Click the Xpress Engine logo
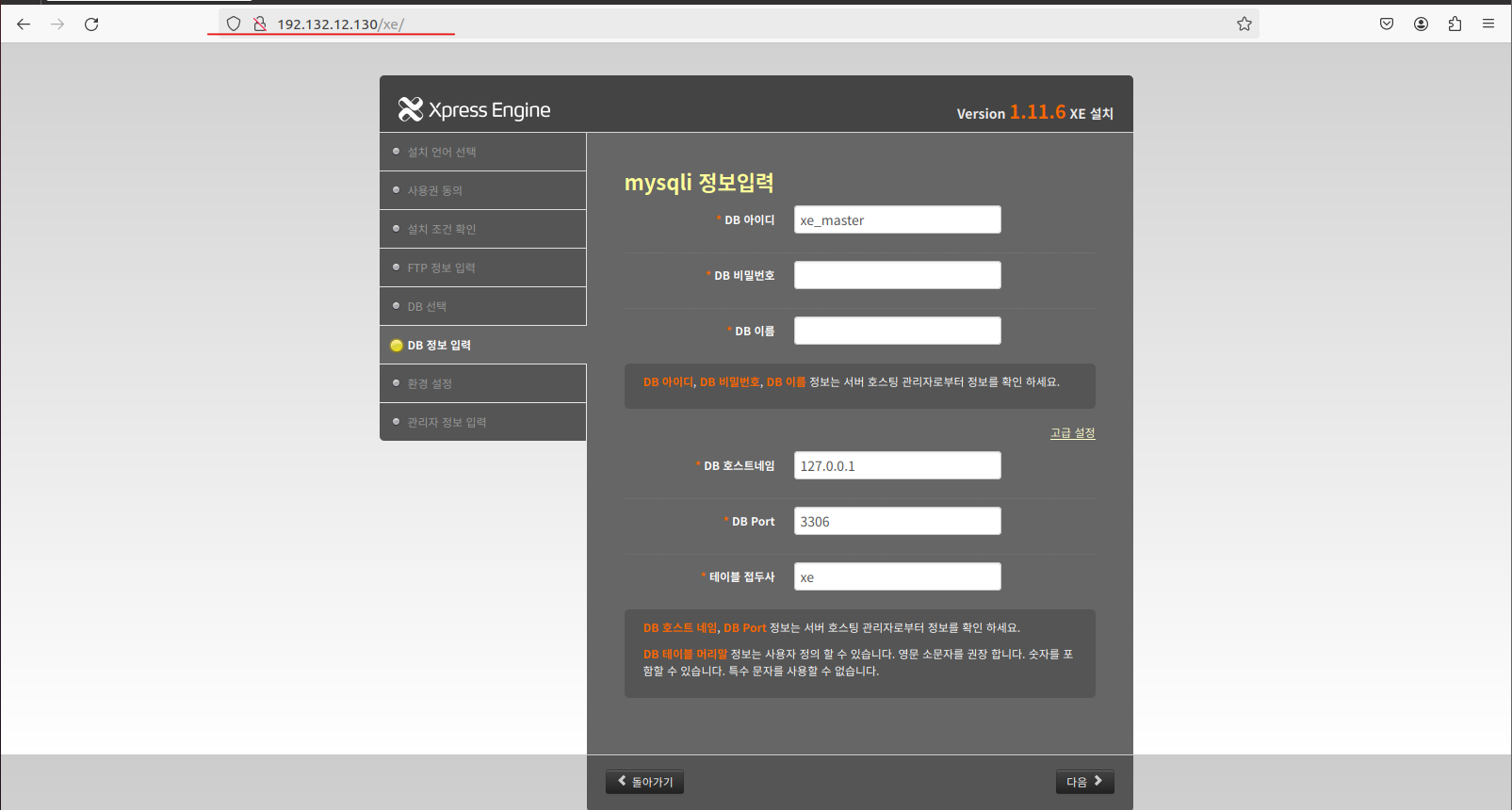Screen dimensions: 1512x810 point(474,110)
